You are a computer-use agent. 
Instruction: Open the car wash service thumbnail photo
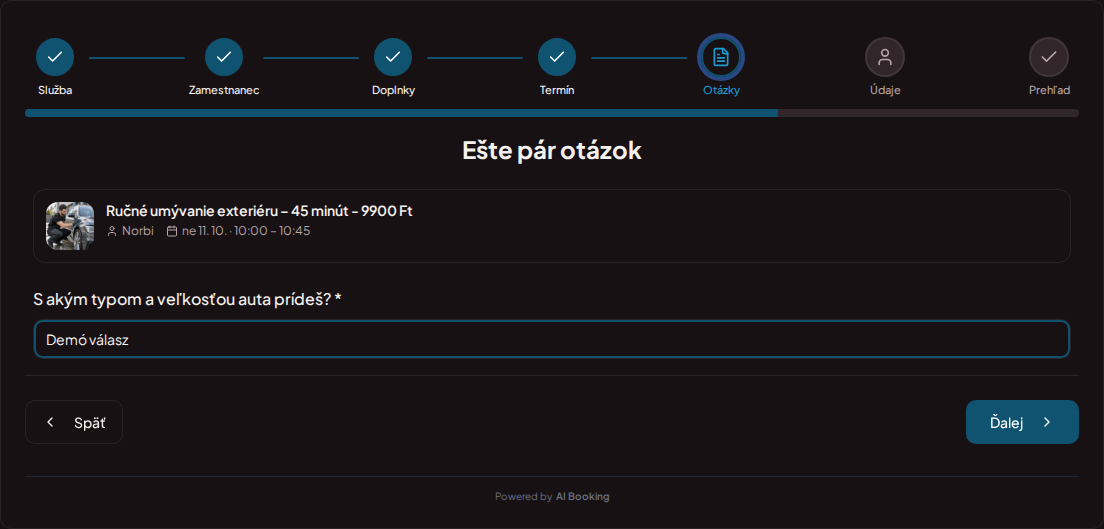tap(70, 225)
